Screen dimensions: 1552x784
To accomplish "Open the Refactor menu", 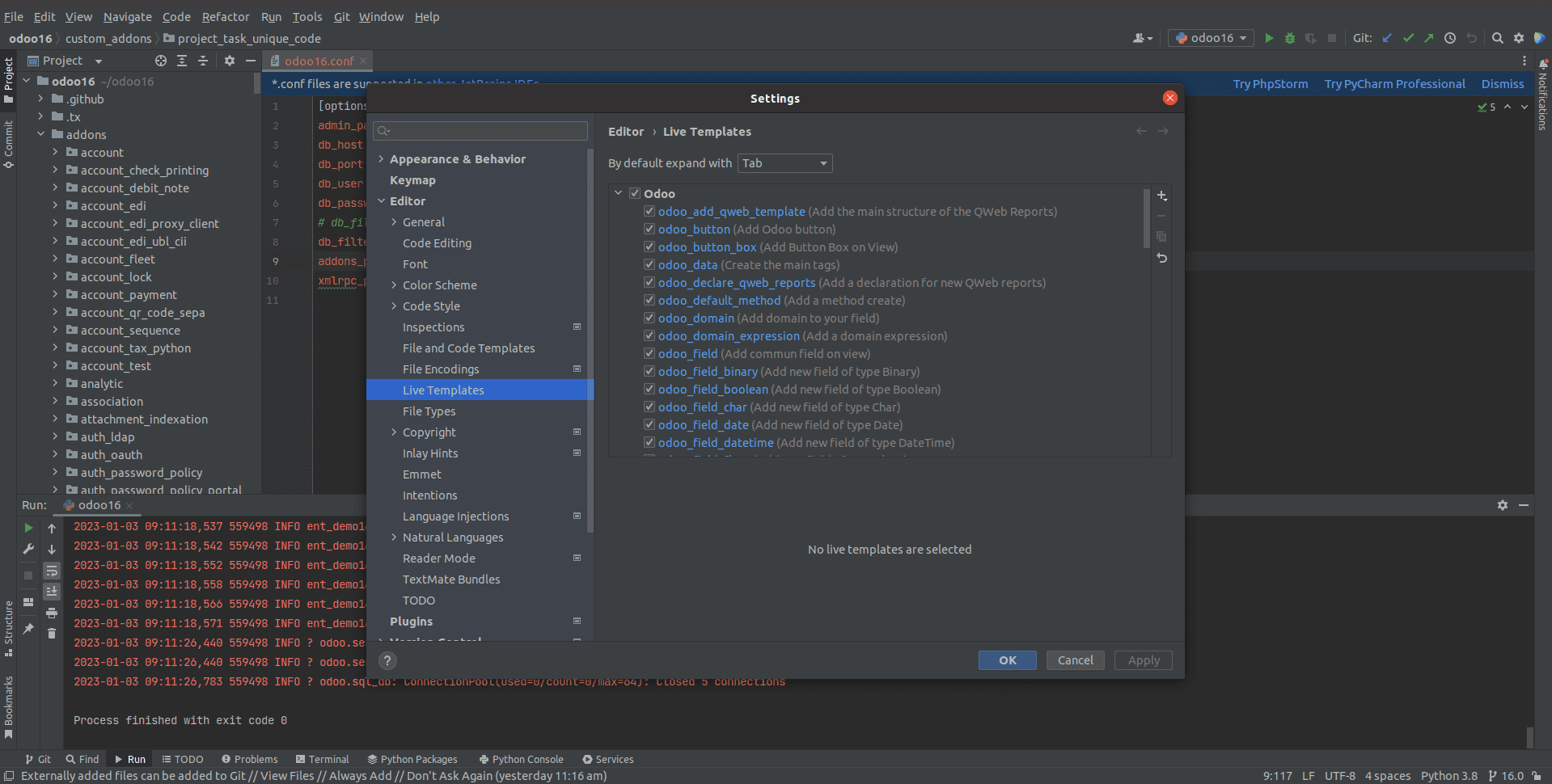I will 226,16.
